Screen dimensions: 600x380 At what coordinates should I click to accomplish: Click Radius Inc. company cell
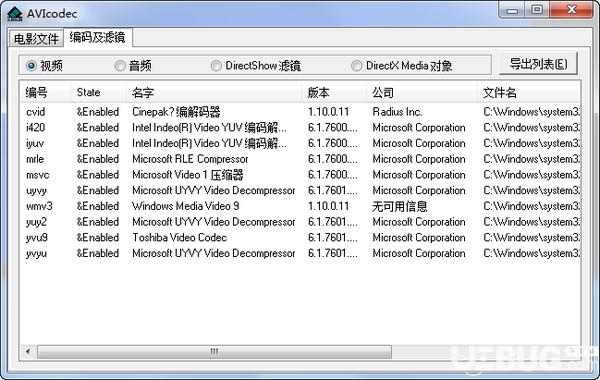[397, 112]
